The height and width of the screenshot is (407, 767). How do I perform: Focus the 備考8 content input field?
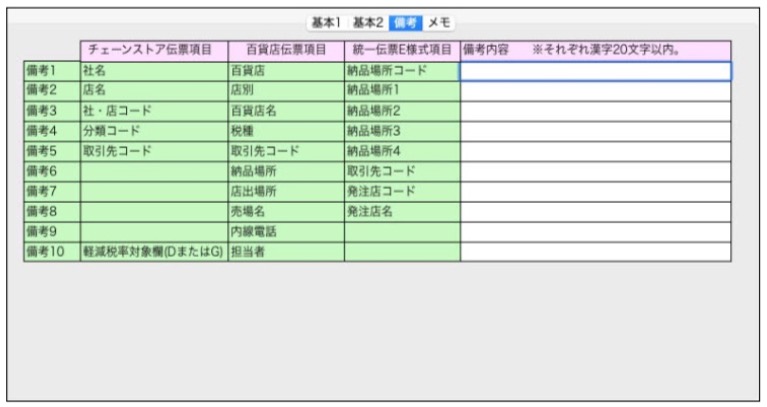coord(595,211)
